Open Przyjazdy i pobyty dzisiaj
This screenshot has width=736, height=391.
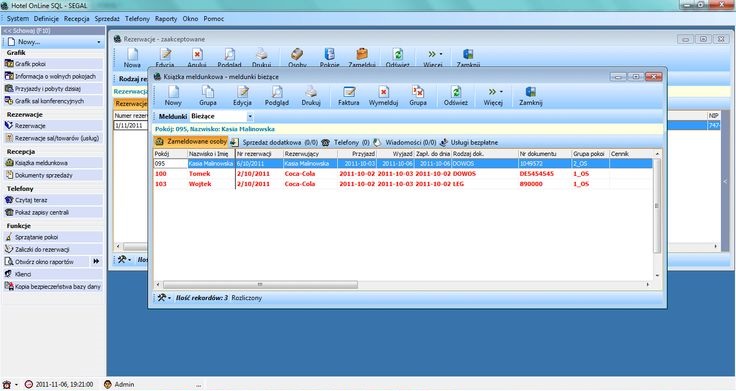[53, 88]
